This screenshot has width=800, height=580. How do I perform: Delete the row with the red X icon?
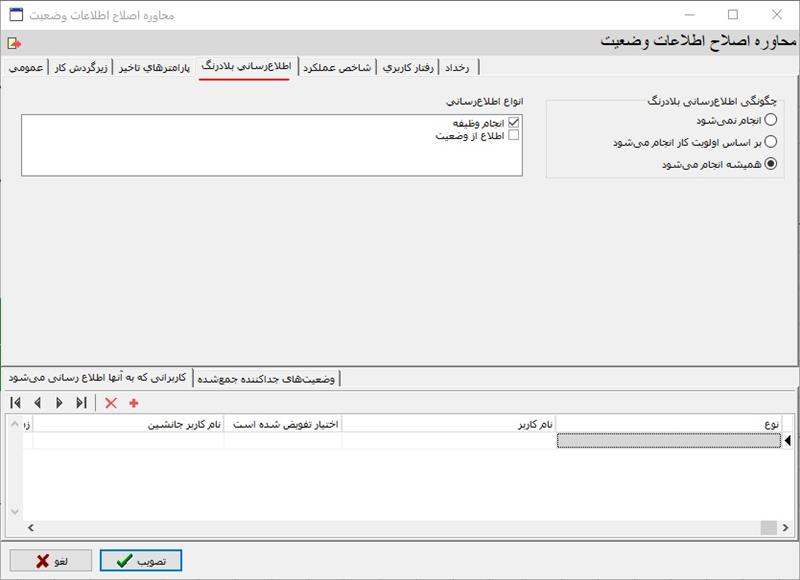point(111,403)
